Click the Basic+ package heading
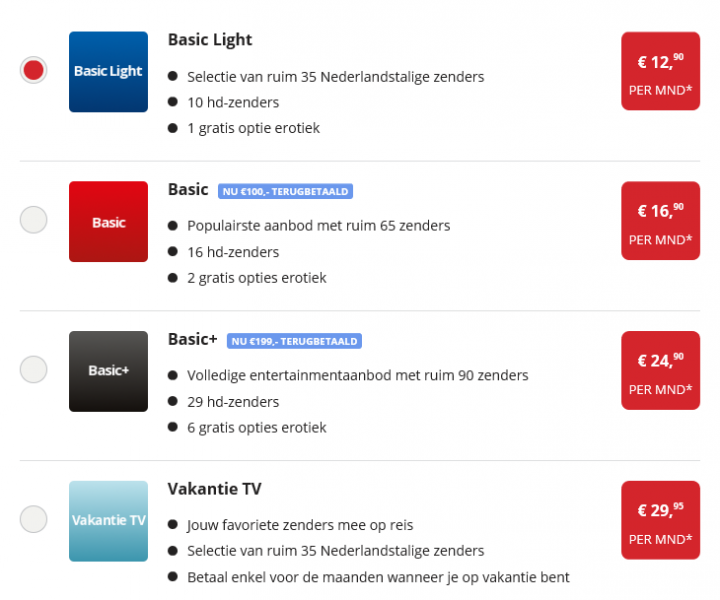The height and width of the screenshot is (600, 720). [192, 340]
